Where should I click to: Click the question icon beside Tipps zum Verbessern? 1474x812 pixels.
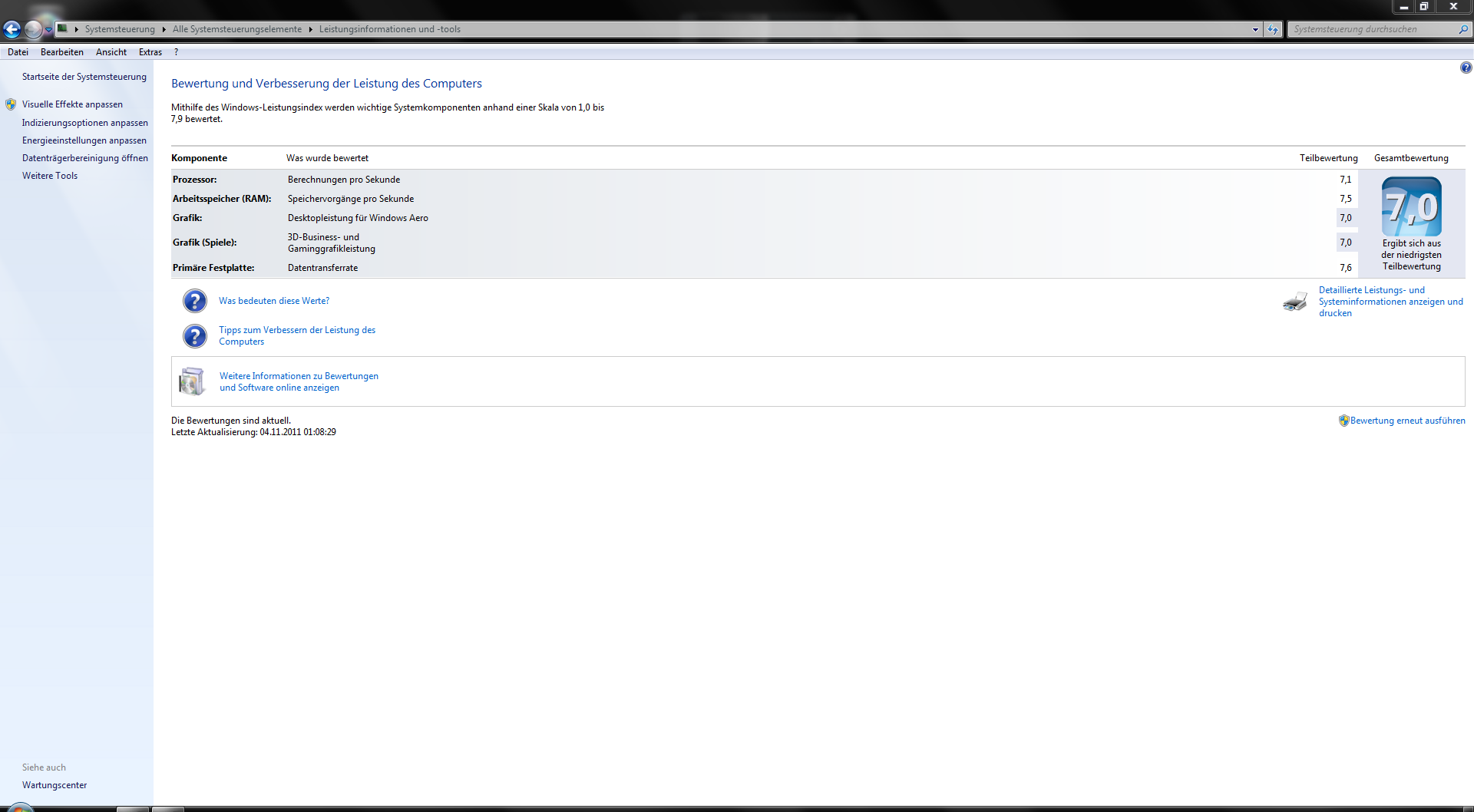[195, 336]
